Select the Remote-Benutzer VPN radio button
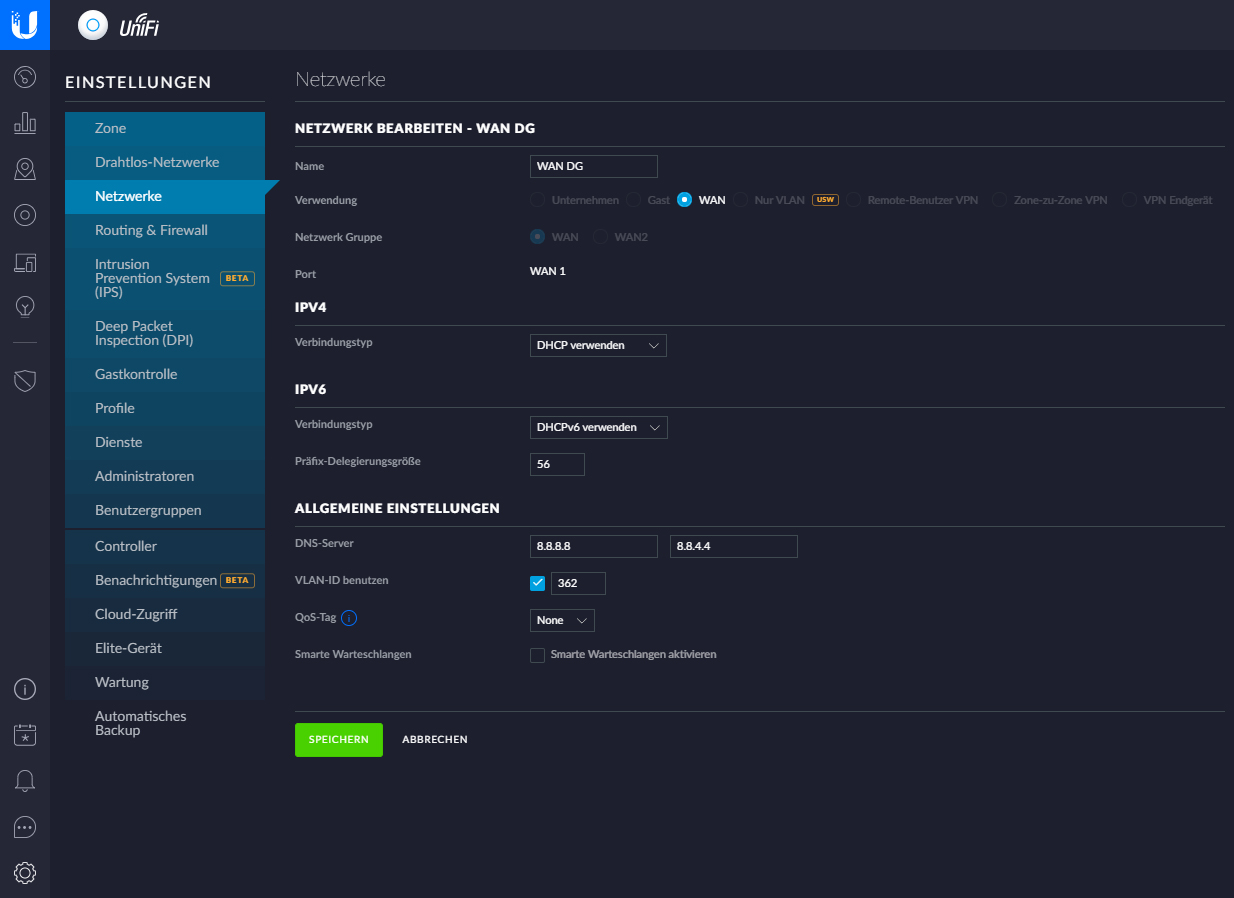The image size is (1234, 898). pos(854,200)
